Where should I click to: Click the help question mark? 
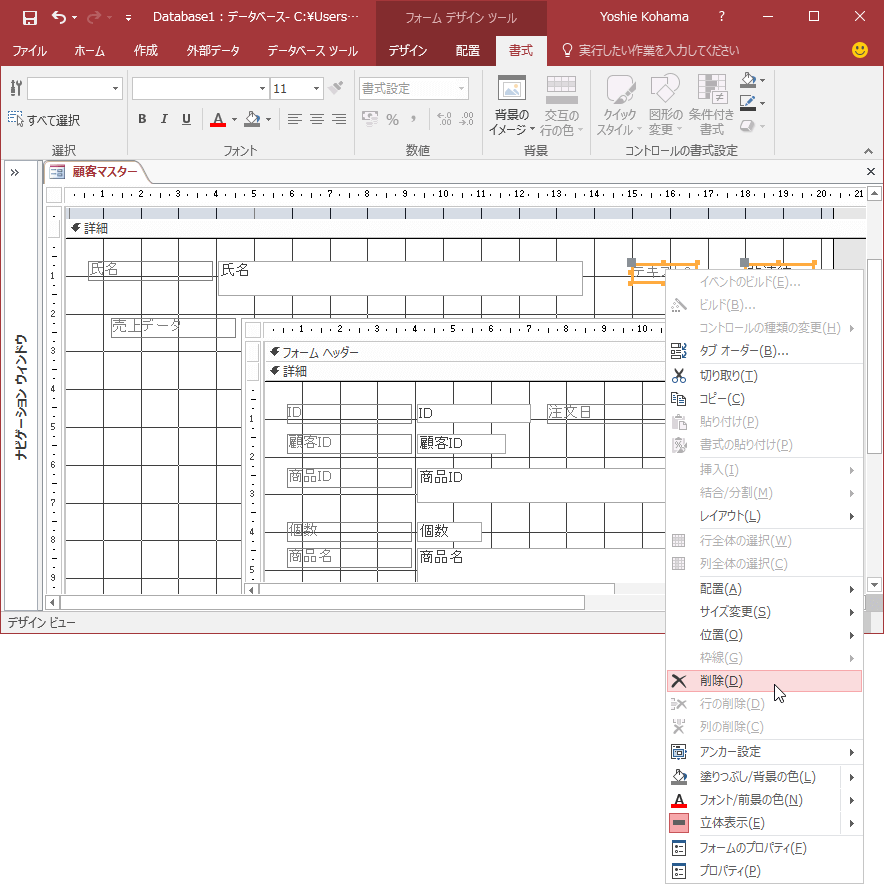[722, 17]
